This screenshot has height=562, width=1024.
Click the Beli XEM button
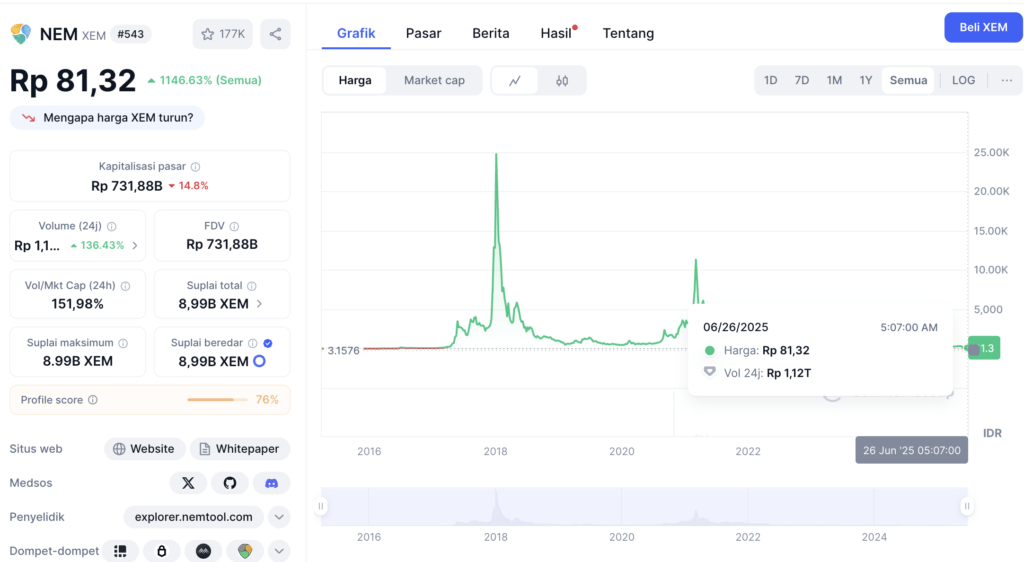(983, 27)
